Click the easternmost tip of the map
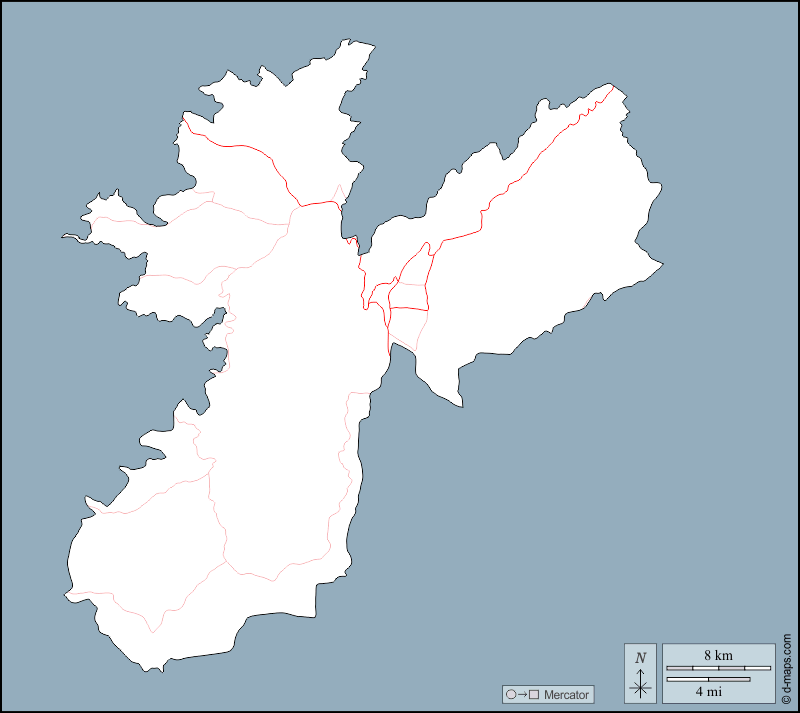The image size is (800, 713). click(661, 265)
